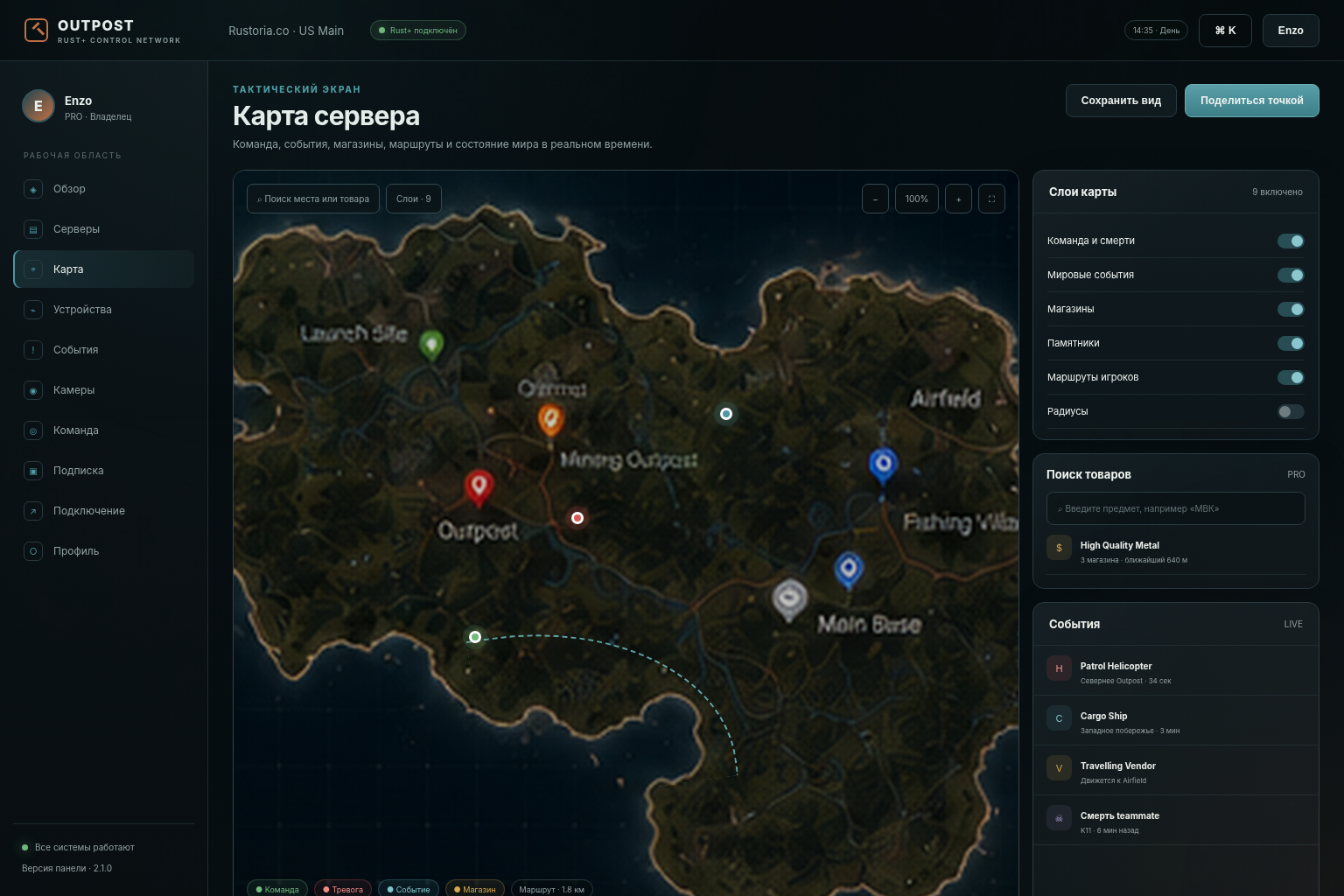Click Сохранить вид button

(1121, 101)
